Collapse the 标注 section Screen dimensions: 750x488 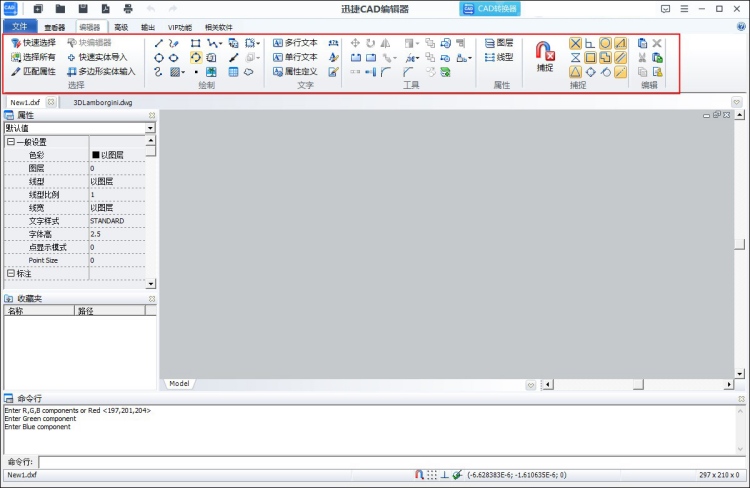pyautogui.click(x=11, y=273)
